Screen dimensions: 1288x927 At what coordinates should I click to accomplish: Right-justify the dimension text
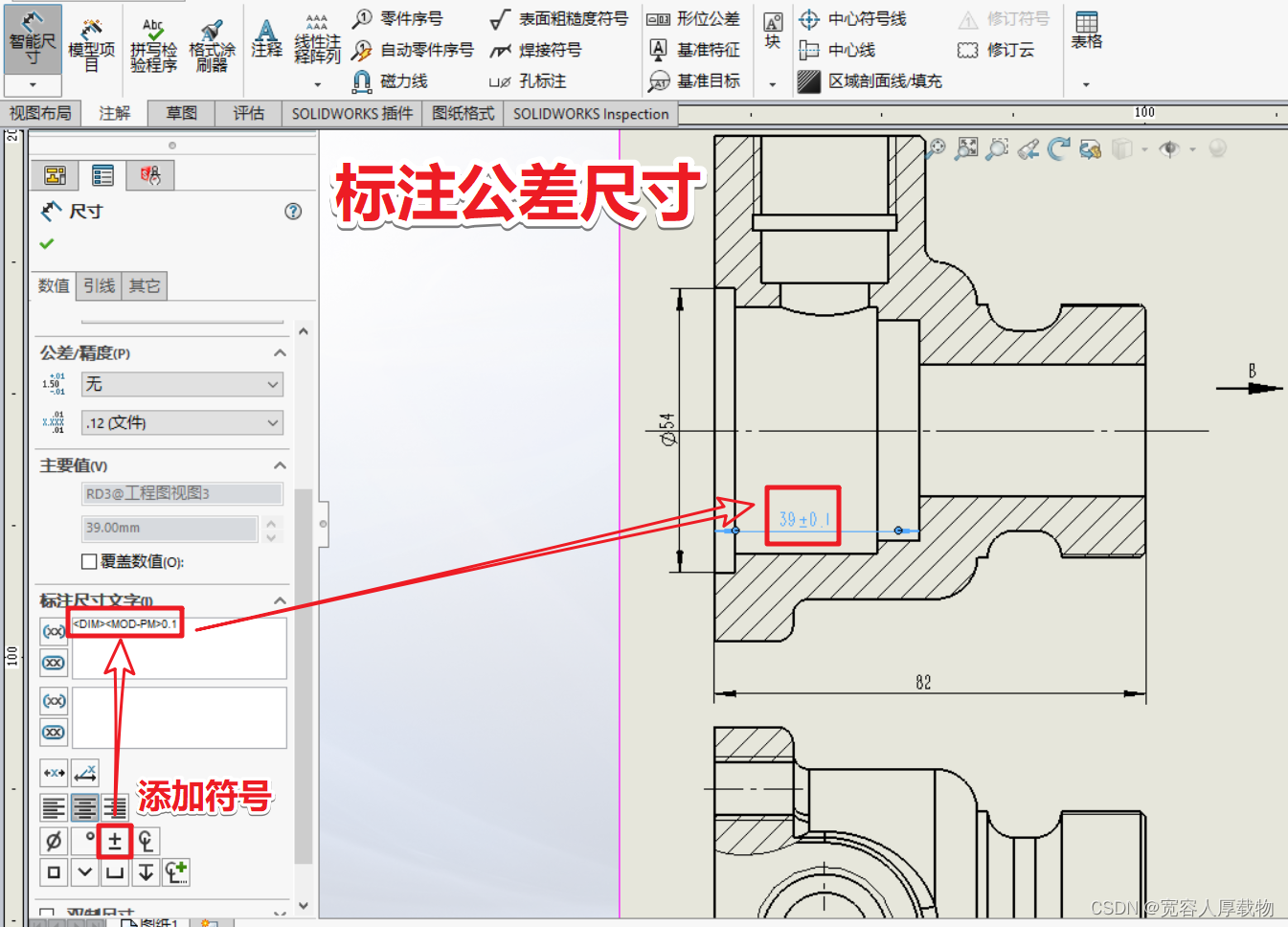[115, 808]
